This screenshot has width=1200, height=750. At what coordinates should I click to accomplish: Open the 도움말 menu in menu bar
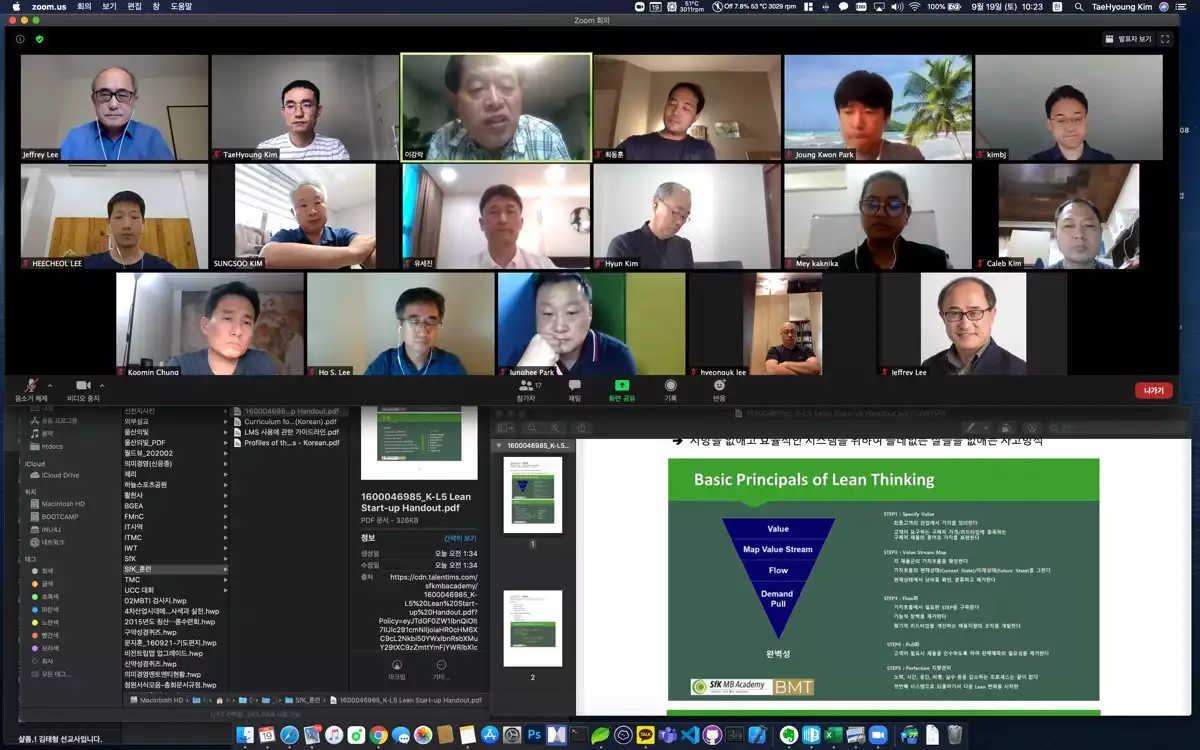pyautogui.click(x=181, y=6)
